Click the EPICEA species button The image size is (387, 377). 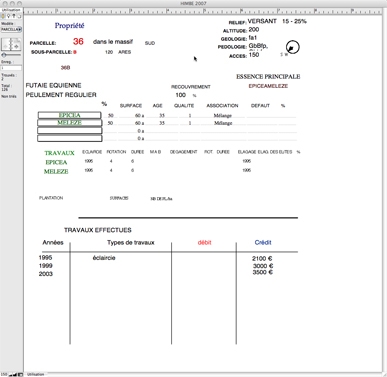click(x=69, y=115)
